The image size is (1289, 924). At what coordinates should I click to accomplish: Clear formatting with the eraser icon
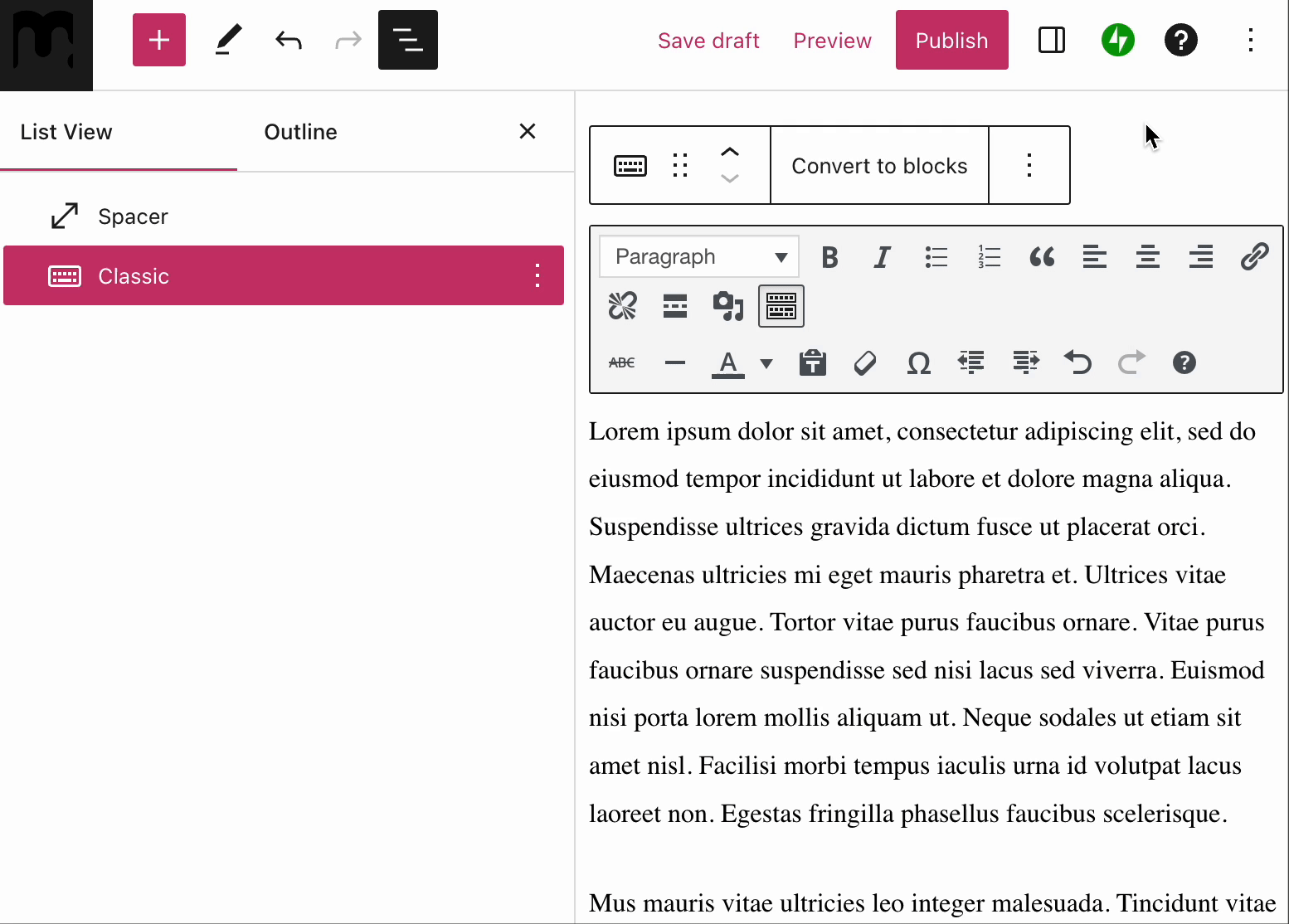[865, 362]
